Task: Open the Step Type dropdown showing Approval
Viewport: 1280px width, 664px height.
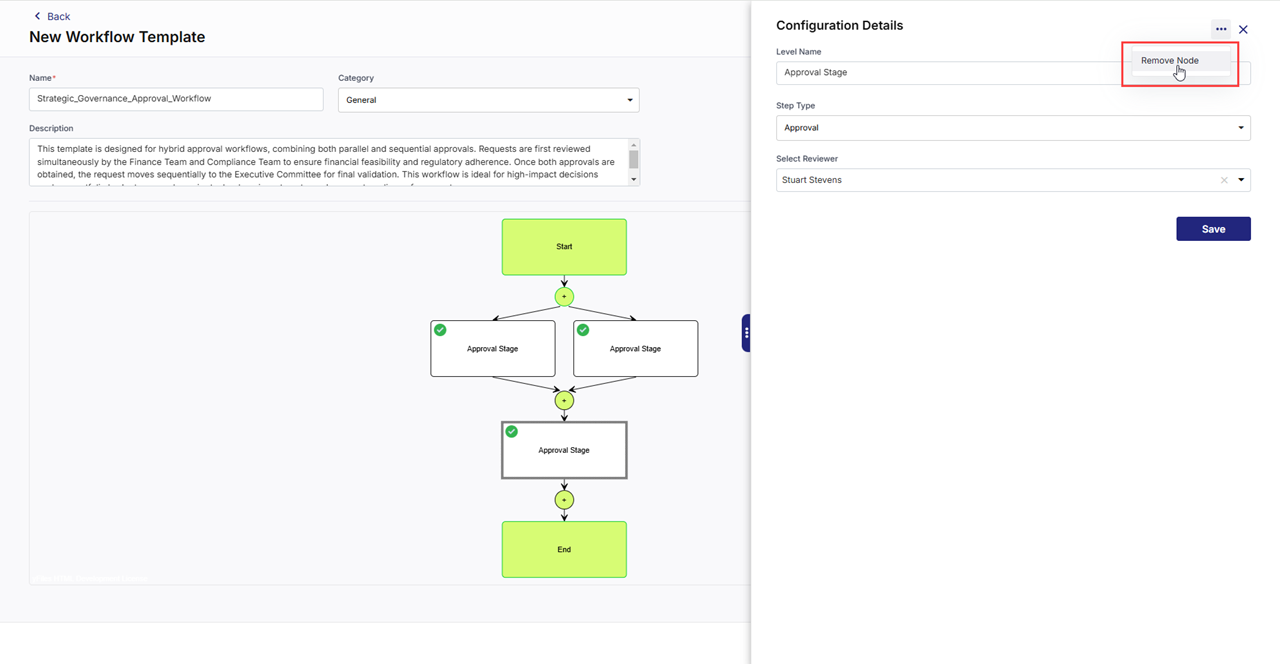Action: pos(1013,128)
